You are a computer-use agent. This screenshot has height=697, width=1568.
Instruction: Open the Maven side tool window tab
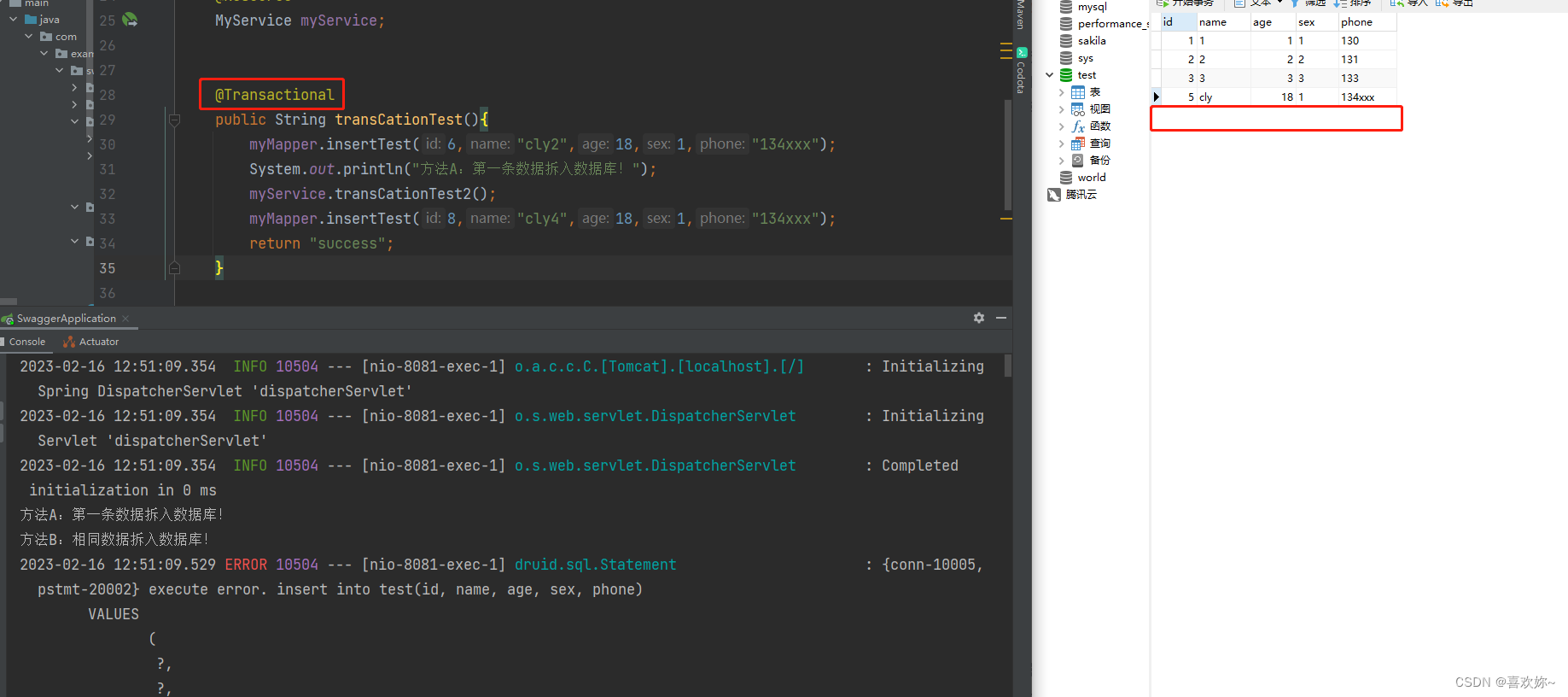(1021, 15)
